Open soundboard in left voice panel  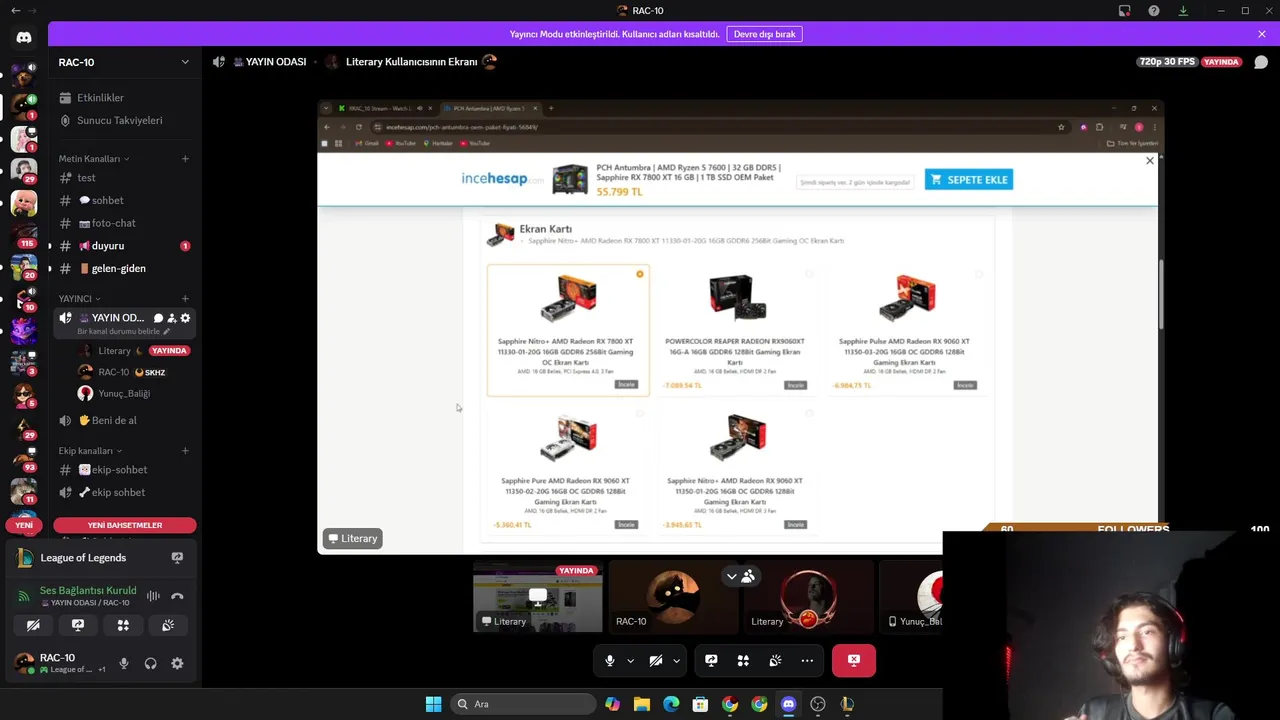pos(168,625)
